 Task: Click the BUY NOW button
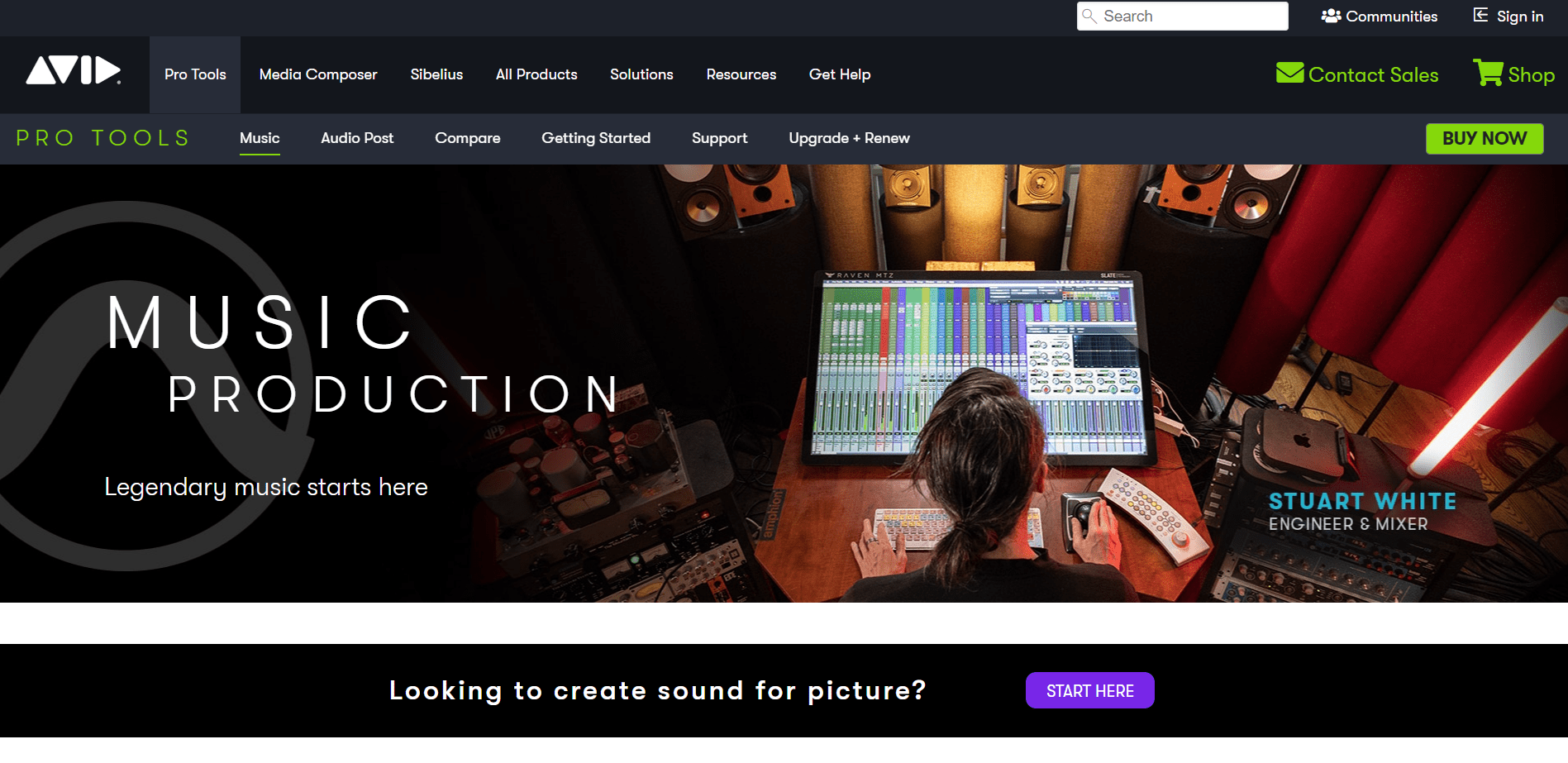[1484, 138]
